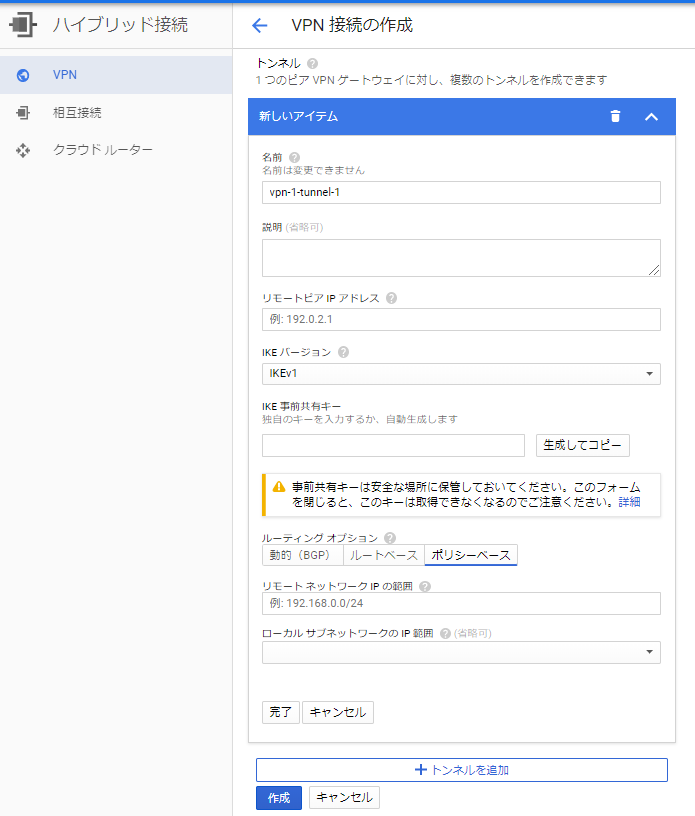Click the back arrow beside VPN 接続の作成
The height and width of the screenshot is (816, 695).
259,26
